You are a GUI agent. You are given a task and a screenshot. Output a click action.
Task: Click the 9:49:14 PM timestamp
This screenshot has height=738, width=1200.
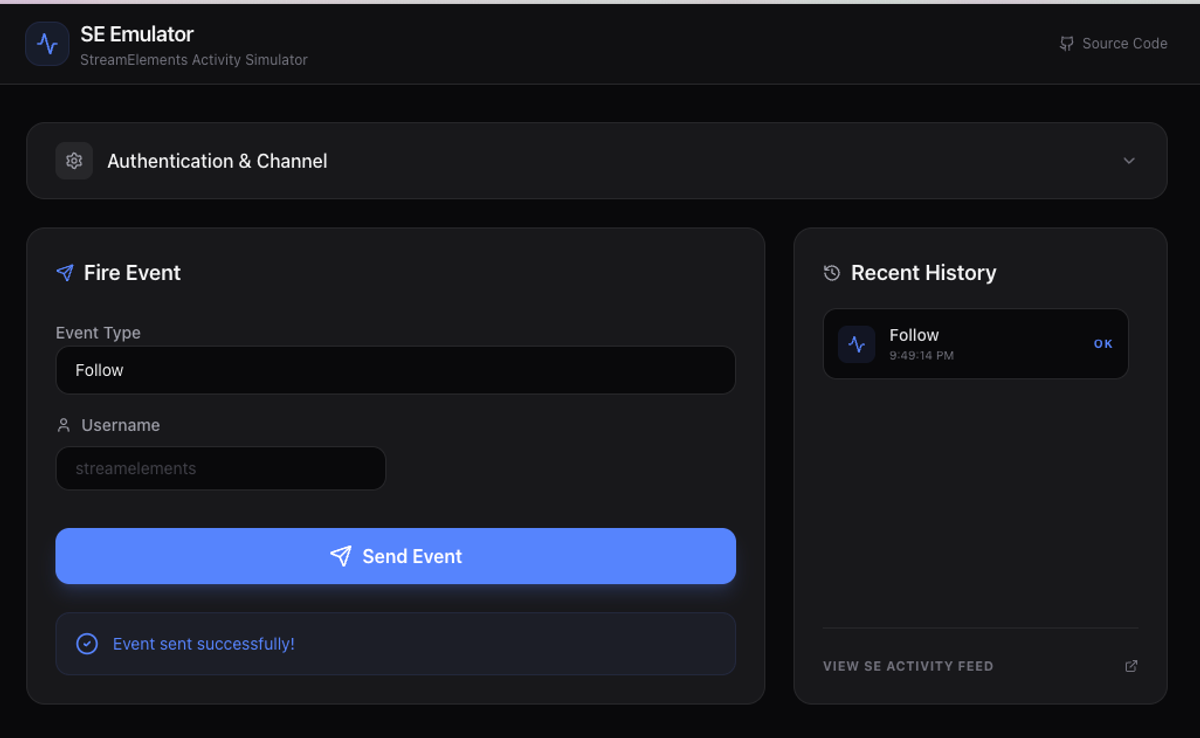(x=921, y=355)
